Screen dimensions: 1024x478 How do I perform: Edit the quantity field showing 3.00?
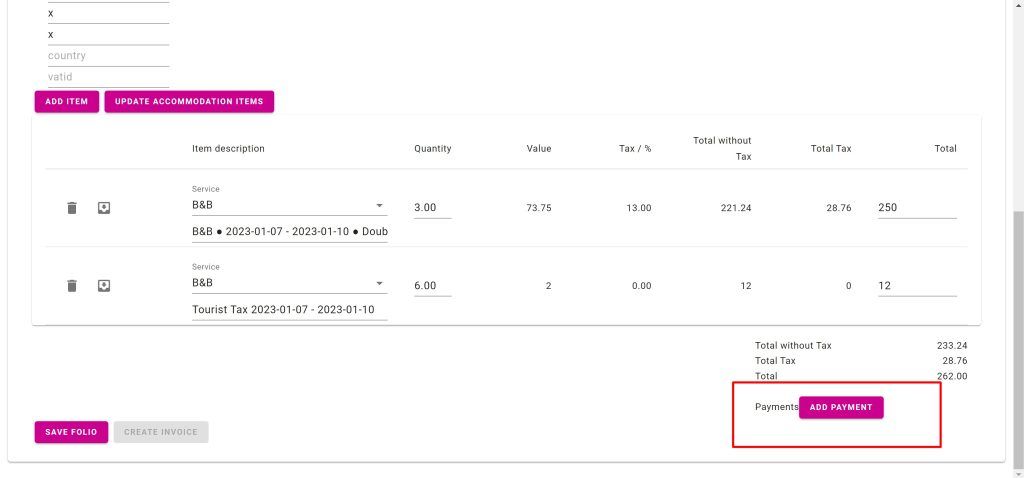pos(432,208)
